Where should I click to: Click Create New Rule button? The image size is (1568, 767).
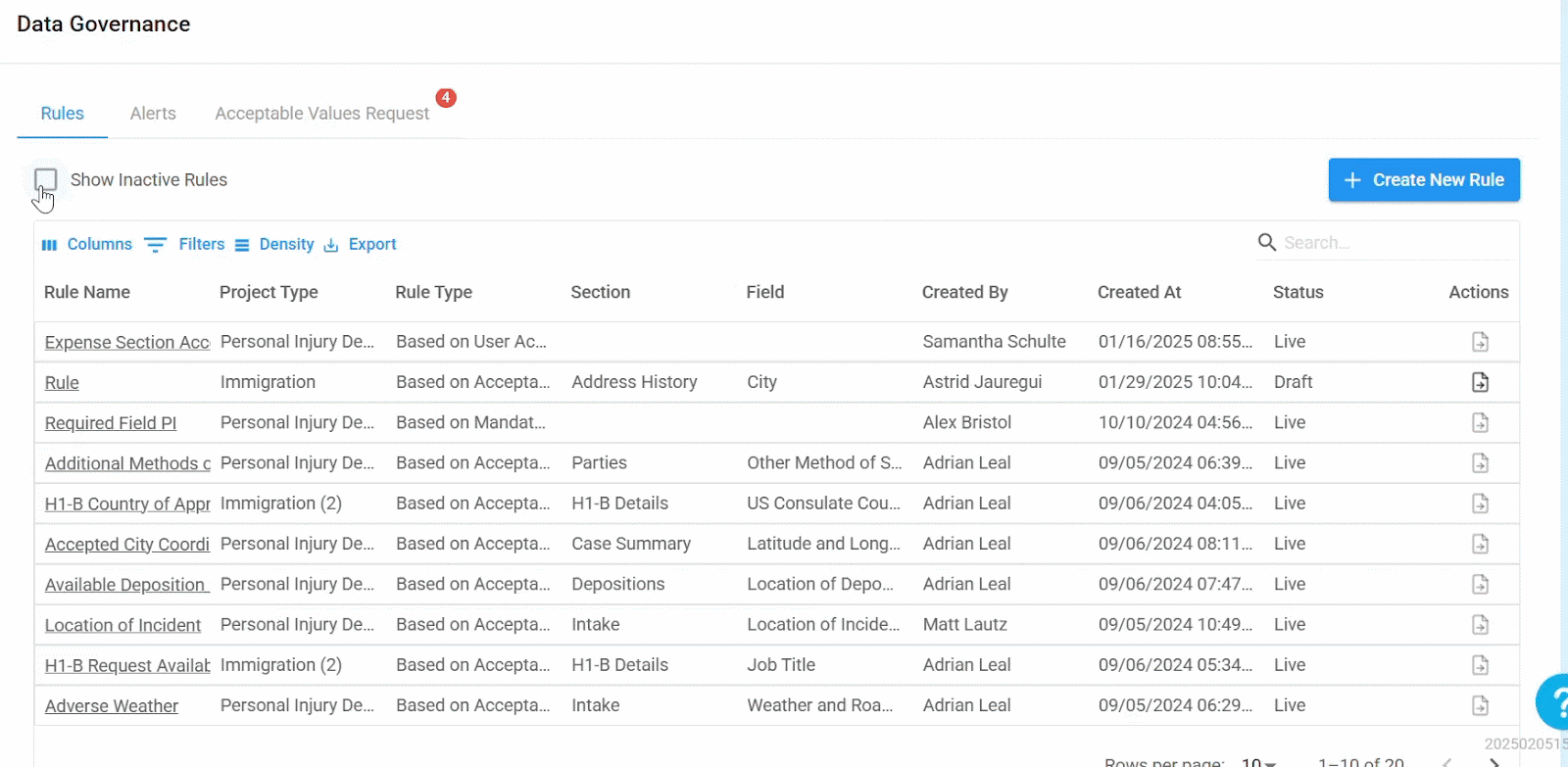[x=1424, y=180]
